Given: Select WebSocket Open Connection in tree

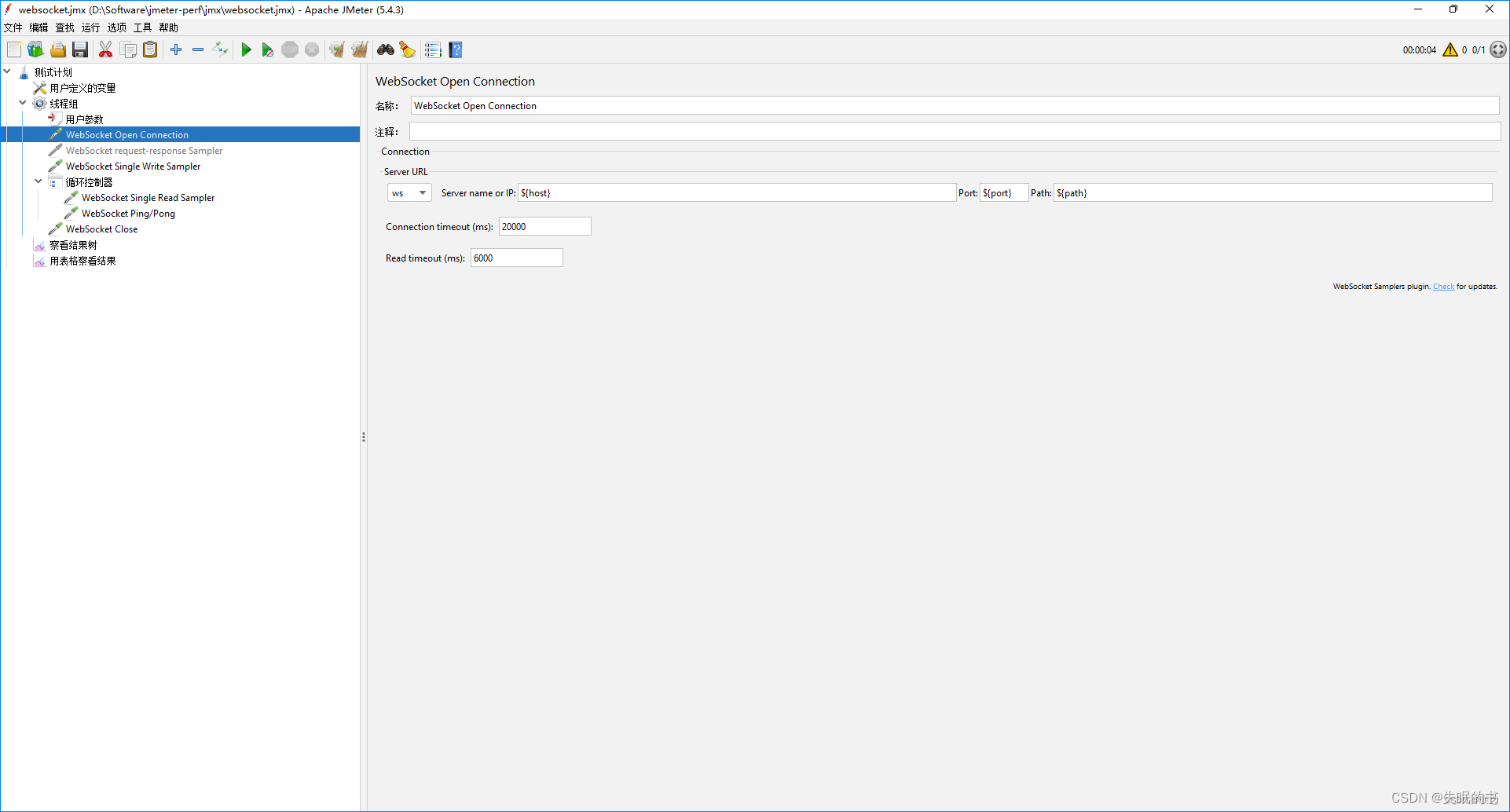Looking at the screenshot, I should point(127,135).
